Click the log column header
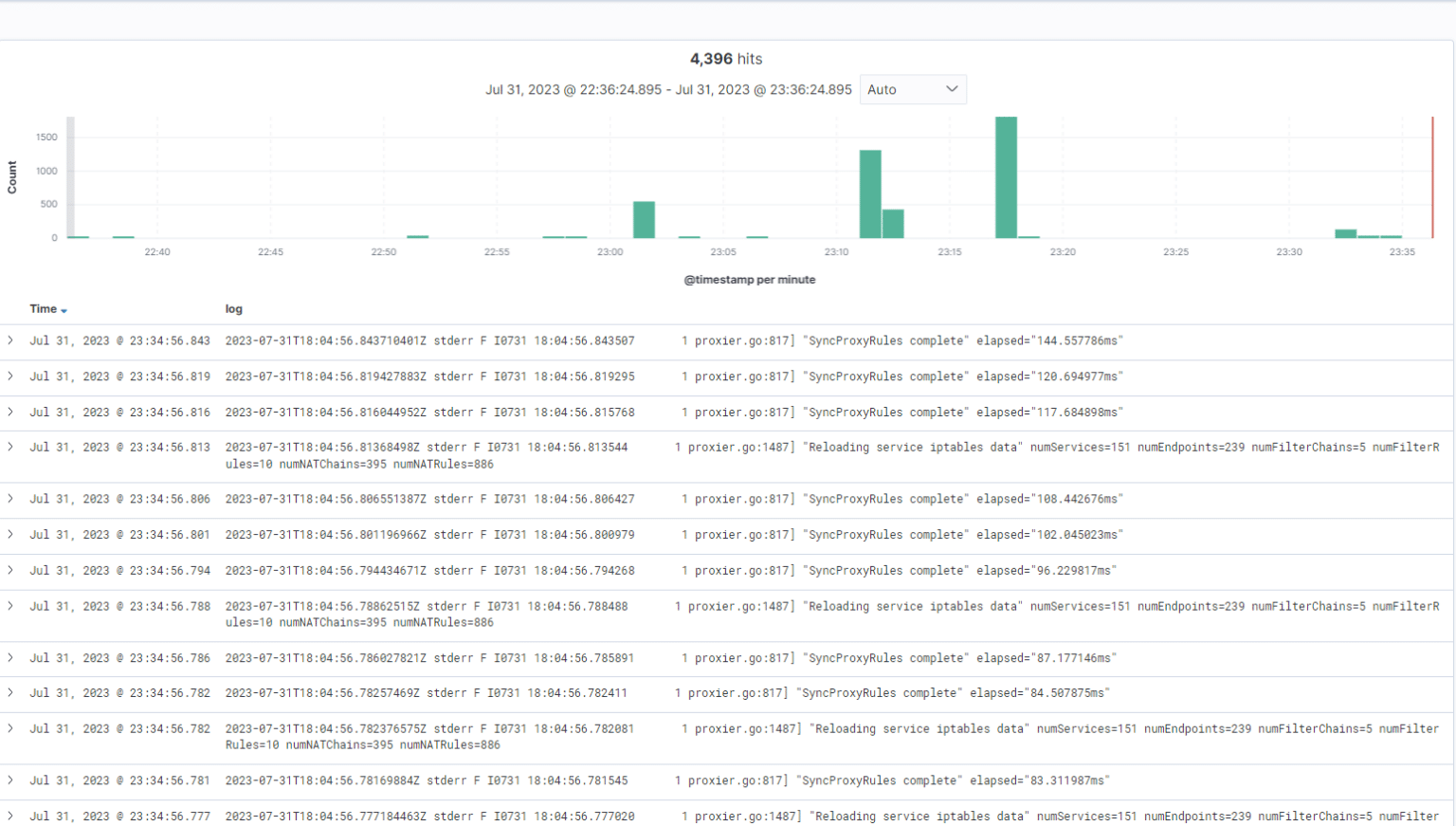 coord(233,309)
